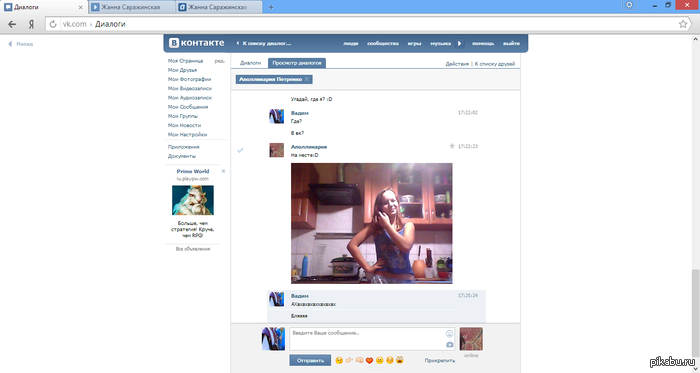The width and height of the screenshot is (700, 373).
Task: Switch to the second Жанна Саражинская browser tab
Action: click(x=219, y=7)
